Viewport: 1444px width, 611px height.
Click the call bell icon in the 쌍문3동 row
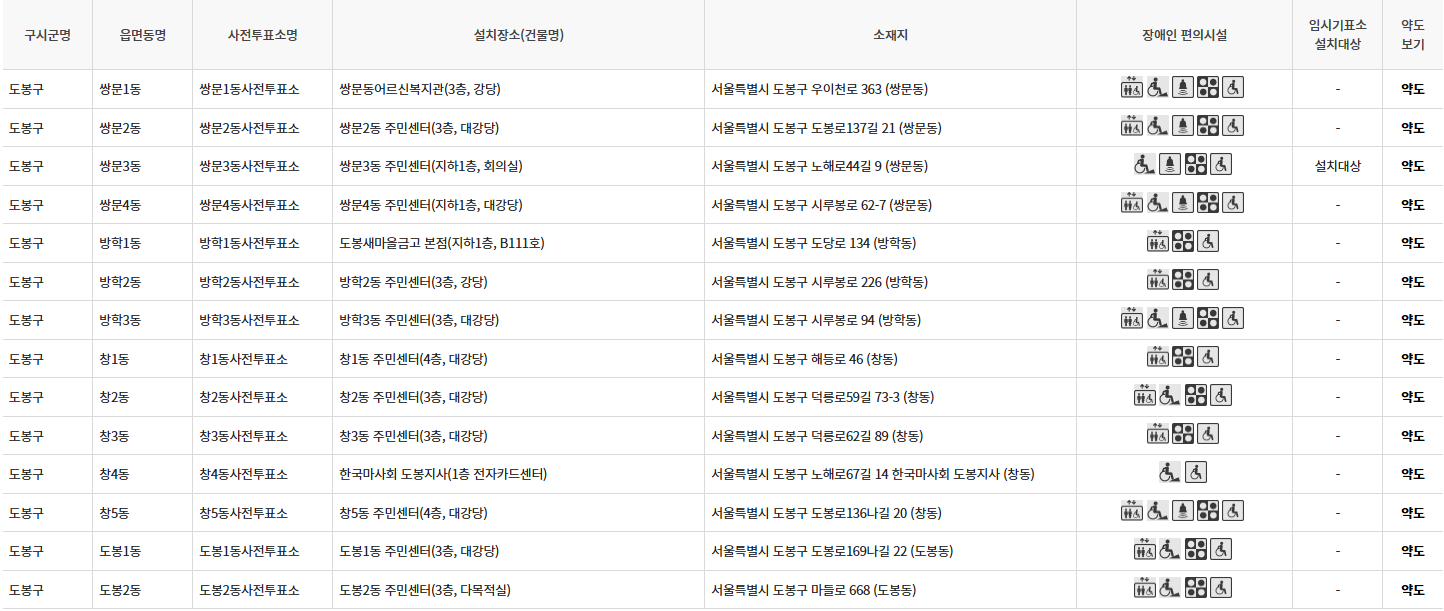pos(1170,165)
